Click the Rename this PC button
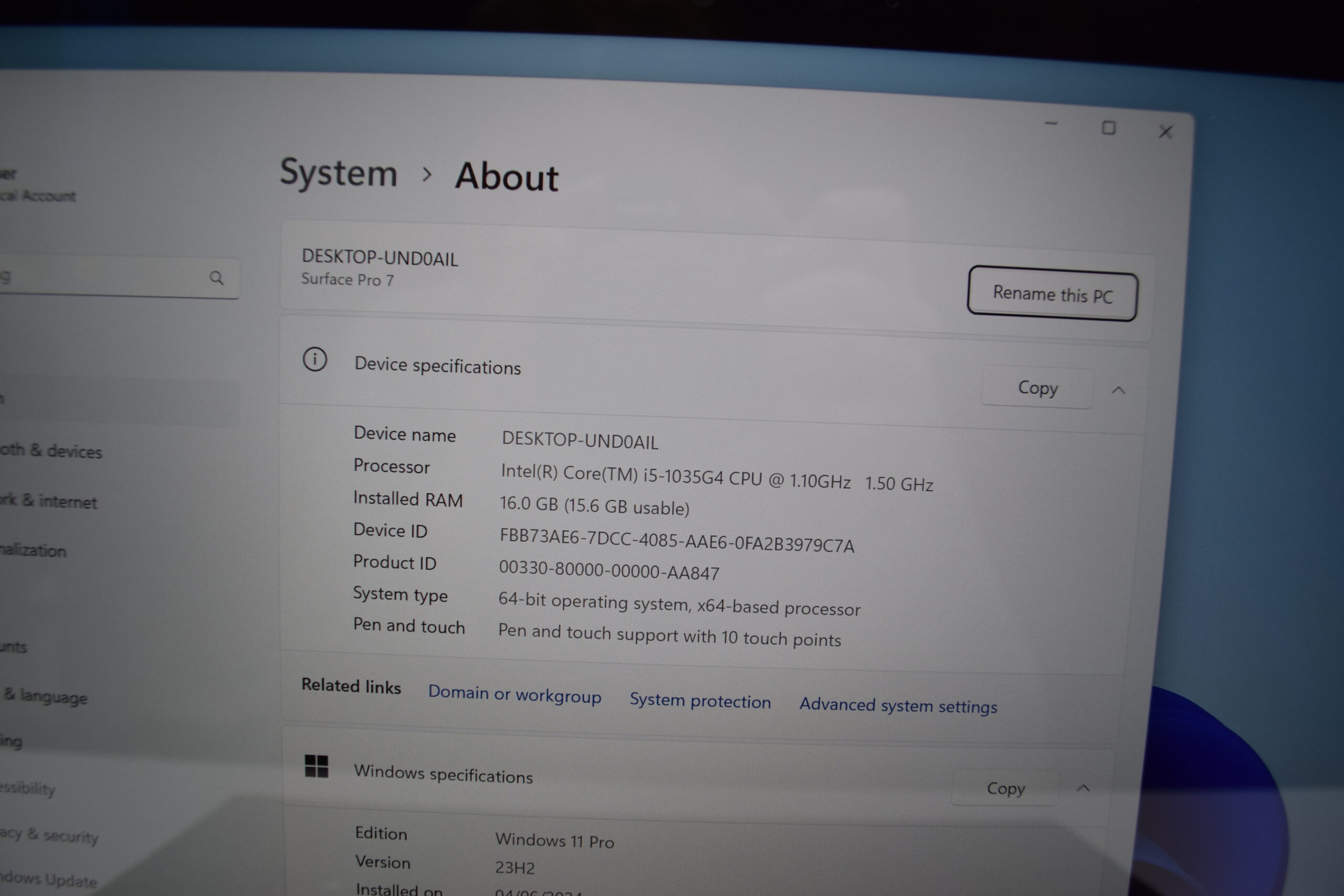Viewport: 1344px width, 896px height. (x=1052, y=294)
